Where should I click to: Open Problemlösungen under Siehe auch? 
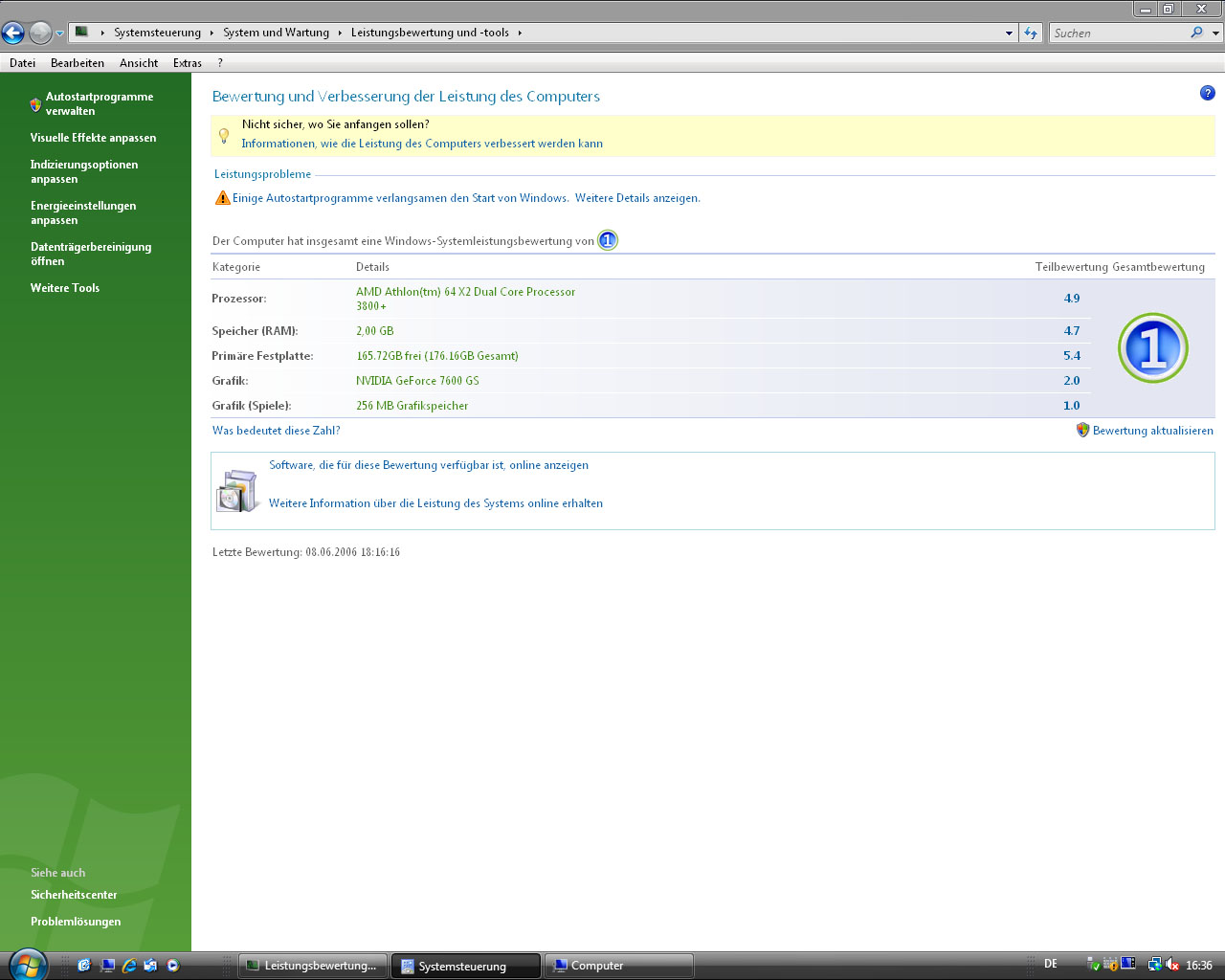point(76,922)
